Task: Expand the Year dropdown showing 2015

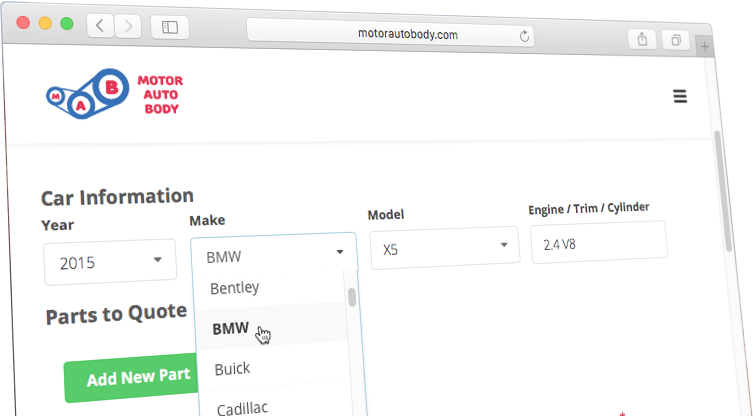Action: coord(109,262)
